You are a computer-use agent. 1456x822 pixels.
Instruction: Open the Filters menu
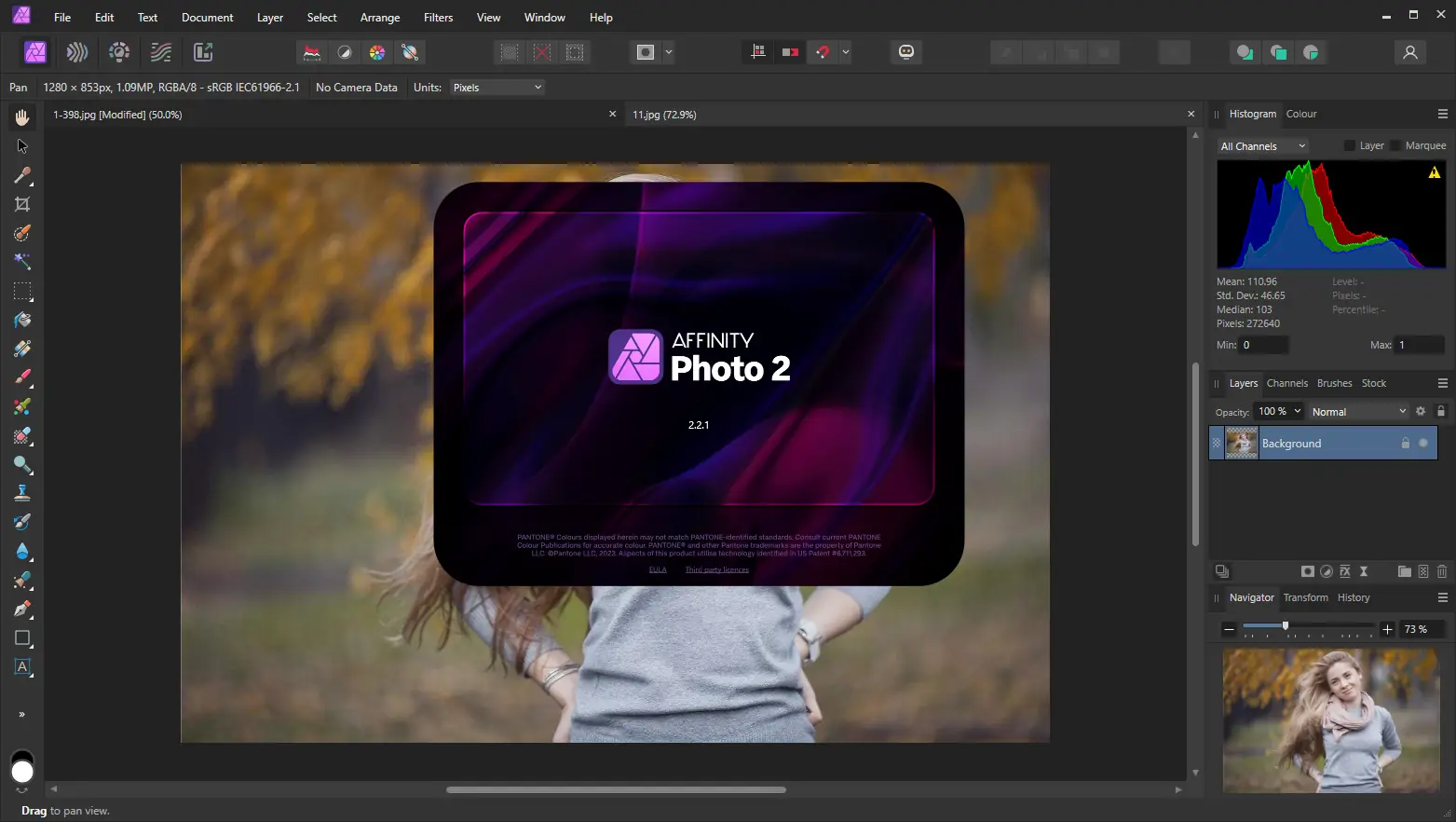tap(438, 18)
